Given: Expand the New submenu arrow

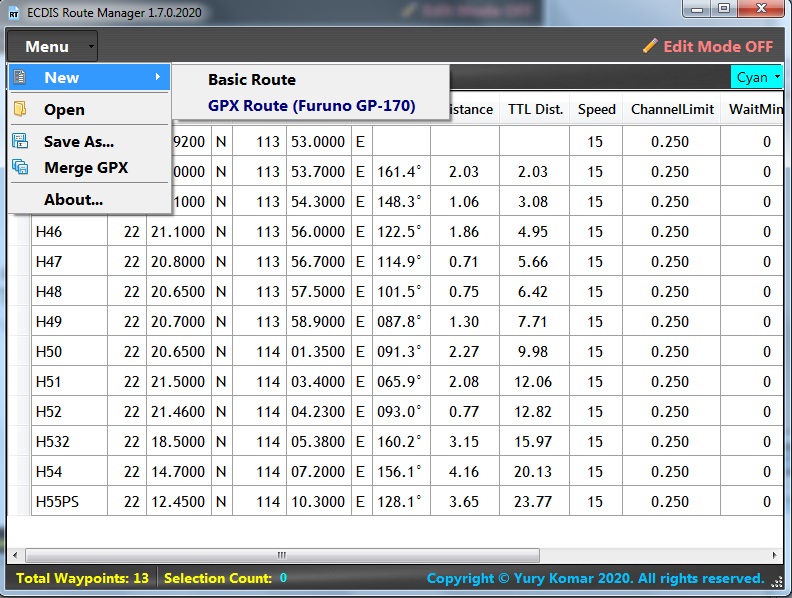Looking at the screenshot, I should [158, 77].
